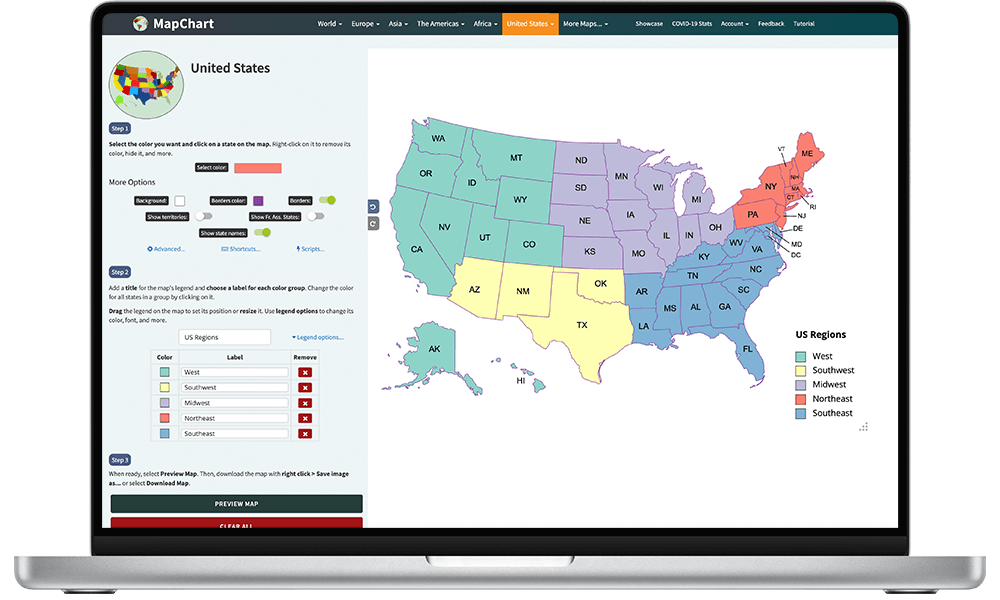Click Alaska (AK) on the map
1000x600 pixels.
click(x=434, y=349)
